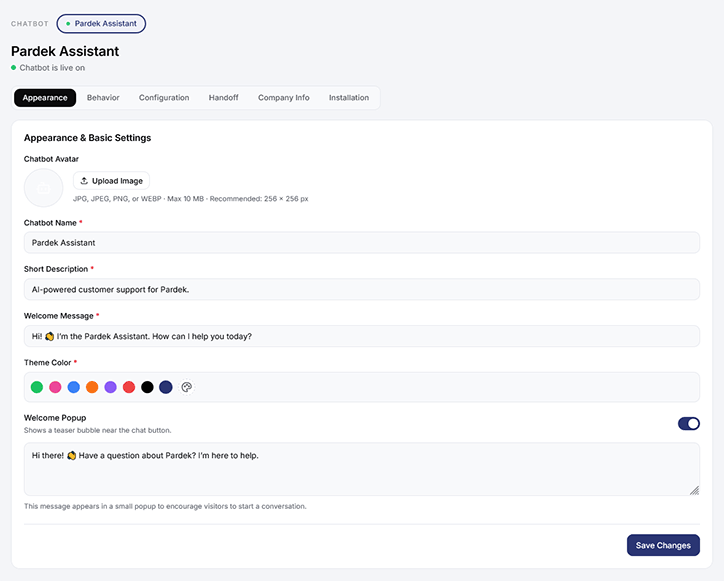This screenshot has width=724, height=581.
Task: Click the textarea resize handle
Action: pos(694,490)
